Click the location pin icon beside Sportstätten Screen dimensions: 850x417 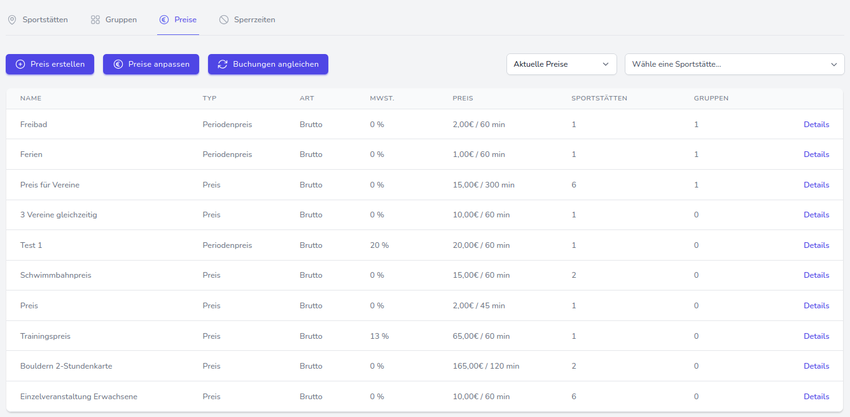coord(12,20)
